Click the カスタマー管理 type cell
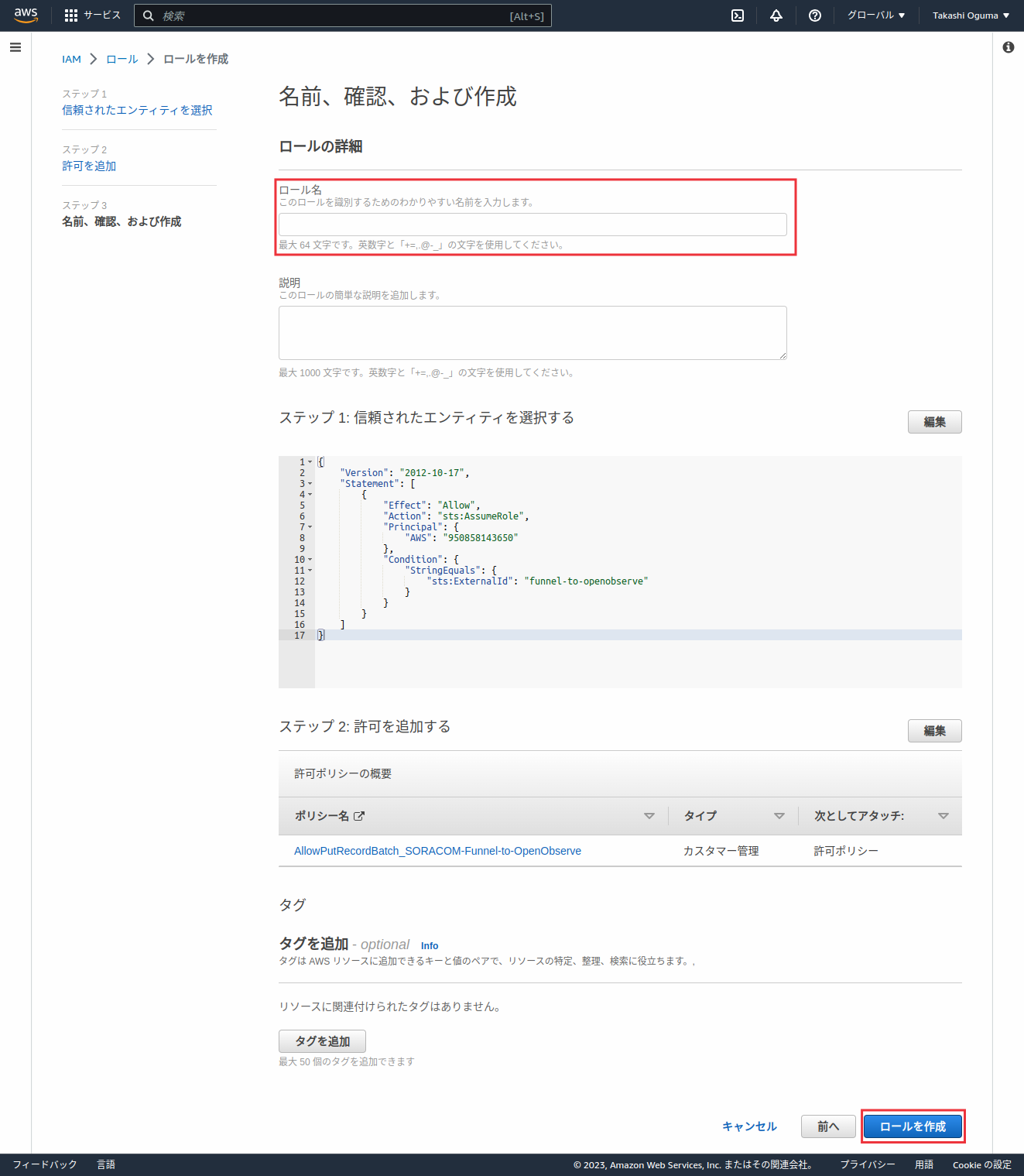The height and width of the screenshot is (1176, 1024). [x=721, y=851]
